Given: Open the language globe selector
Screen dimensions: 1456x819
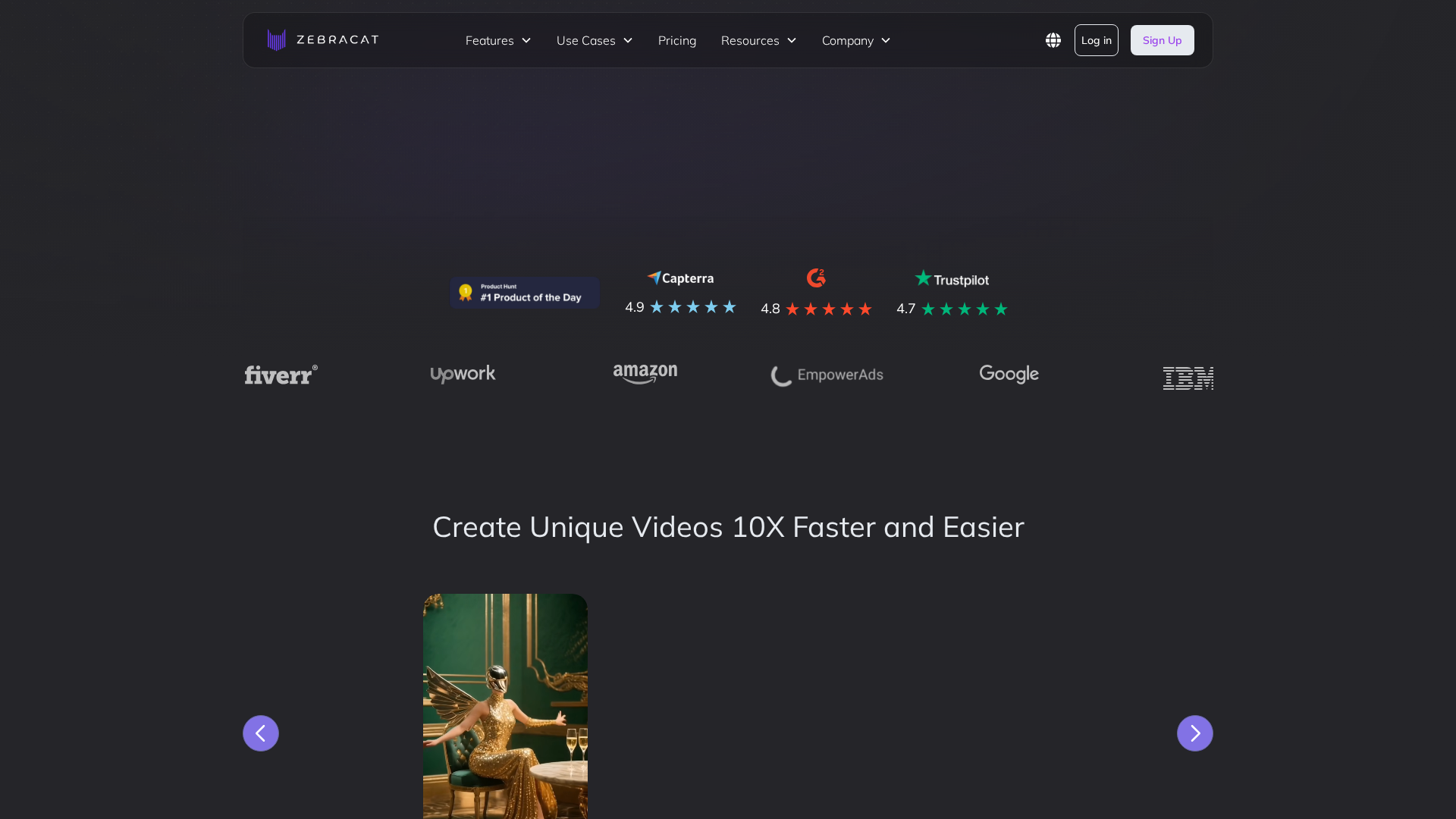Looking at the screenshot, I should tap(1053, 40).
